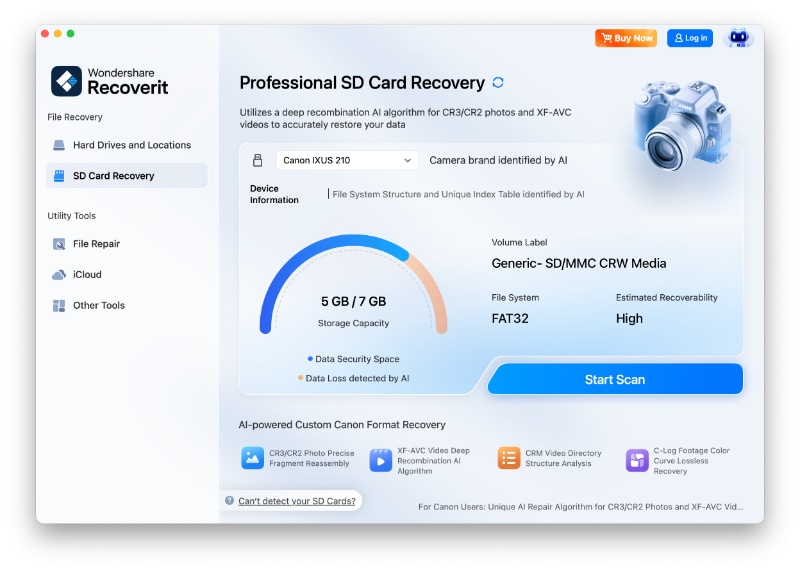Click the Data Loss detected orange legend dot
This screenshot has width=800, height=571.
[301, 378]
